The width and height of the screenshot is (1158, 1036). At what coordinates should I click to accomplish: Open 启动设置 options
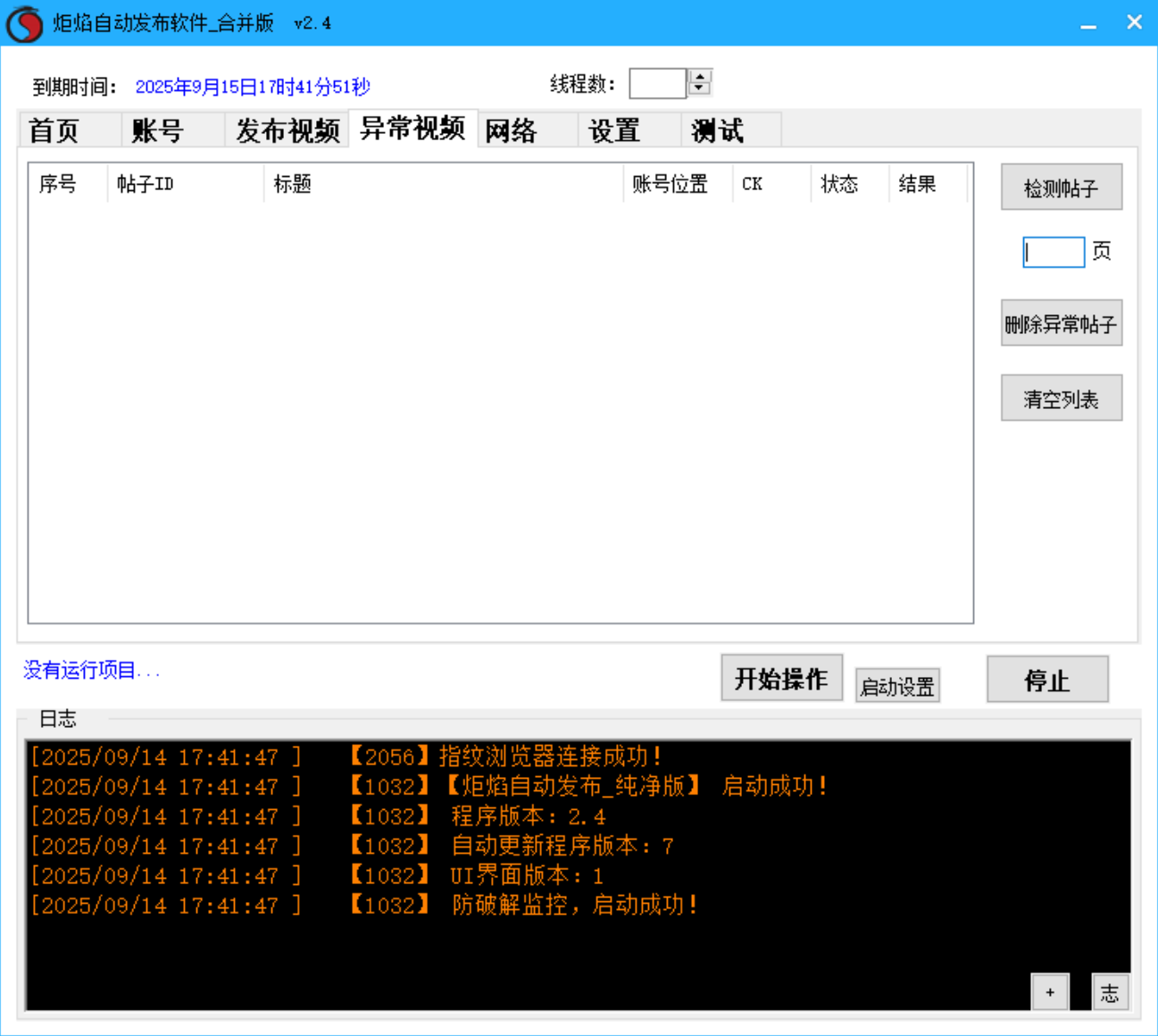(896, 686)
